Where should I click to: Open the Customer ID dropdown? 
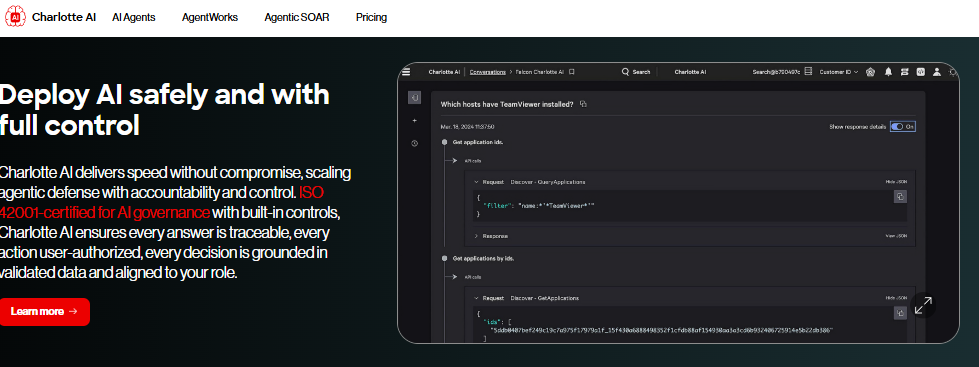[x=839, y=72]
